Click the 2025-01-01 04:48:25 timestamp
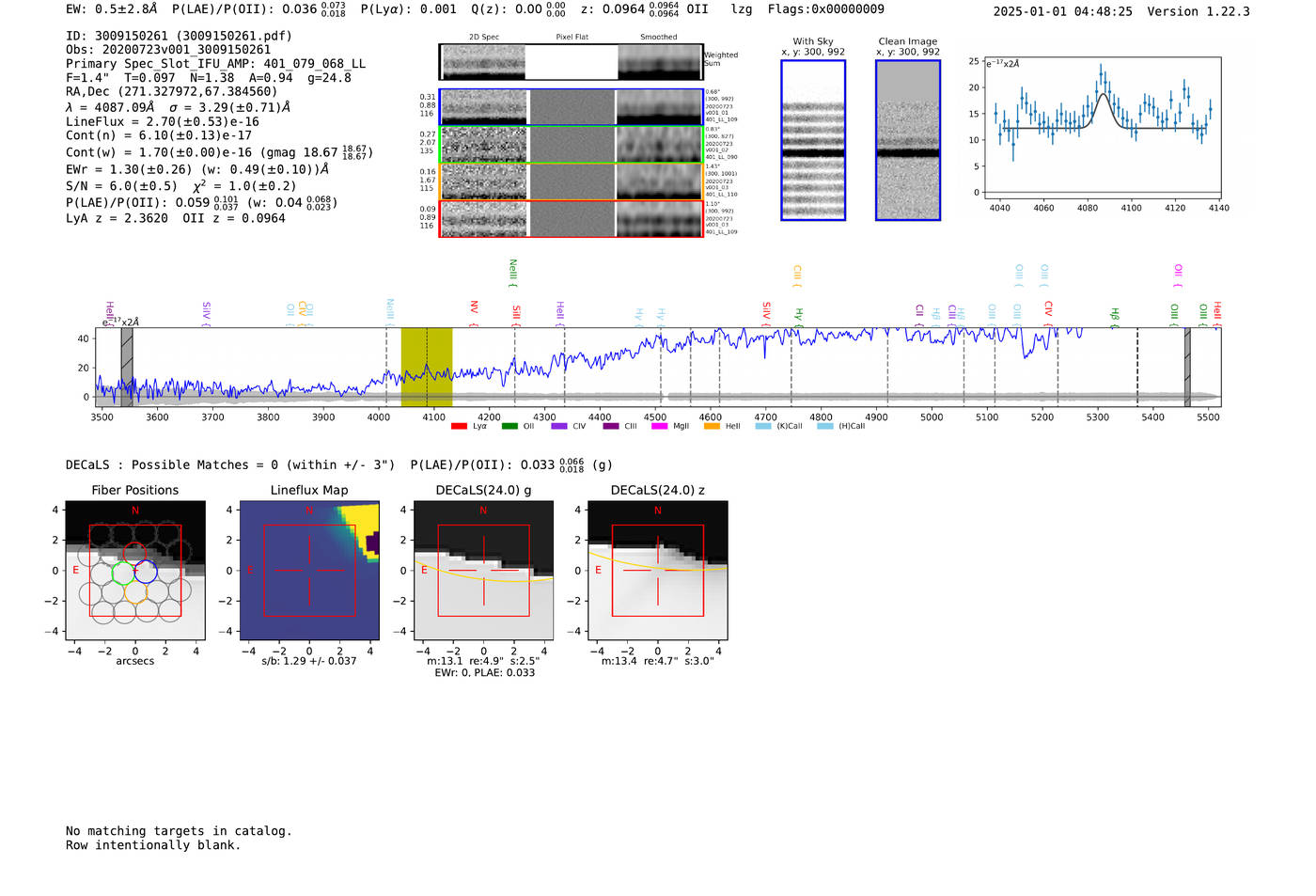1316x896 pixels. (1063, 11)
